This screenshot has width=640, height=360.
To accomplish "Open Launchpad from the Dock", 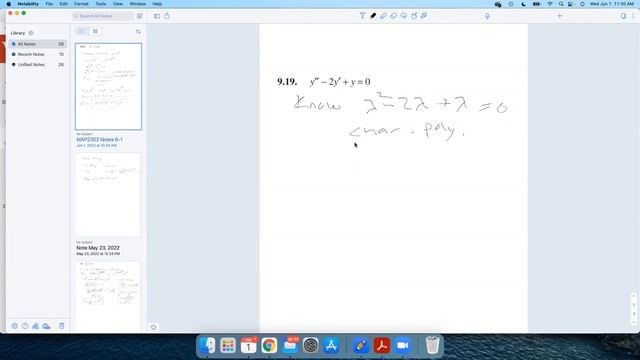I will 228,345.
